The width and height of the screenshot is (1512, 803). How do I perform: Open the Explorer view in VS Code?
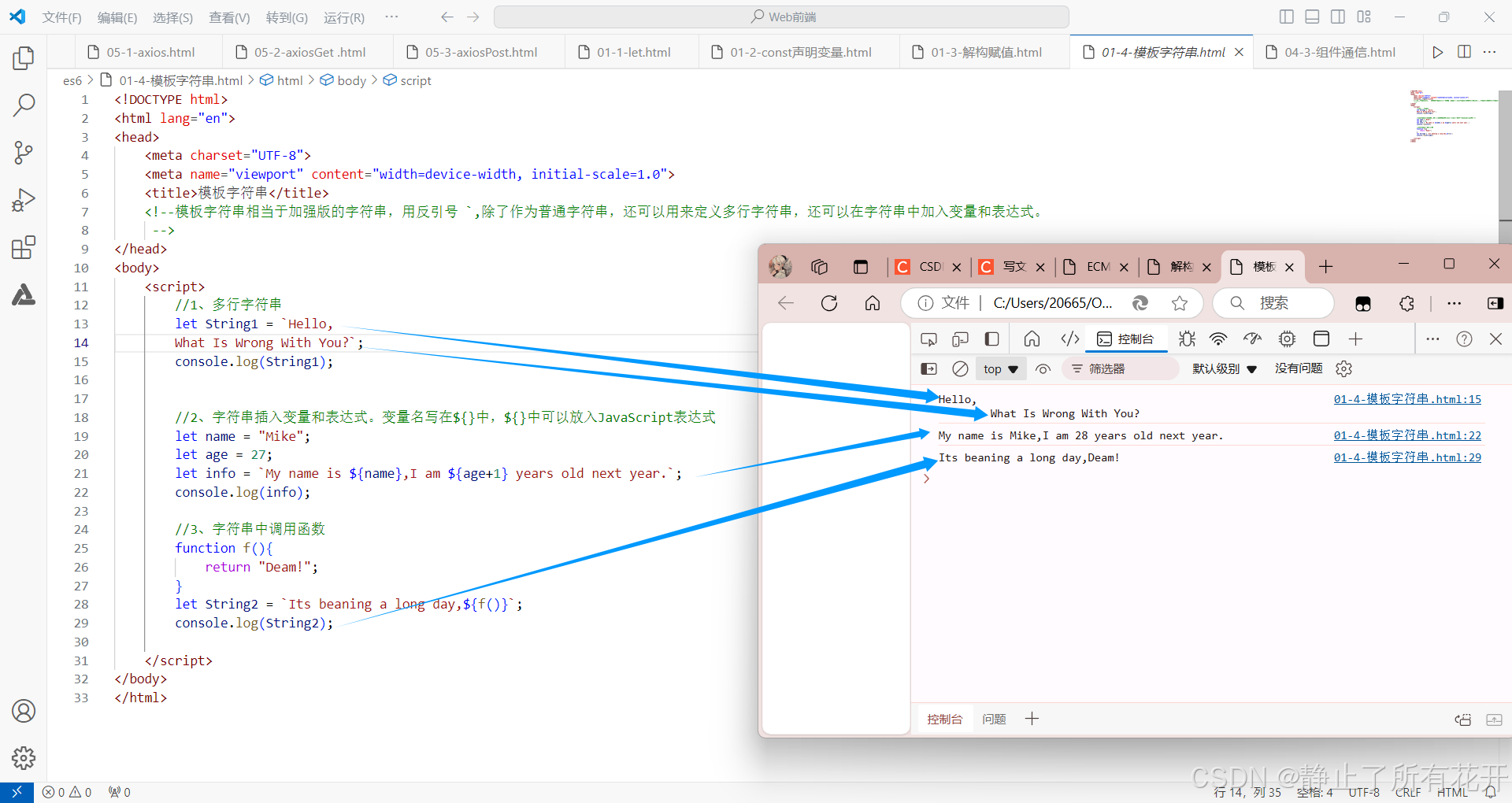coord(24,57)
